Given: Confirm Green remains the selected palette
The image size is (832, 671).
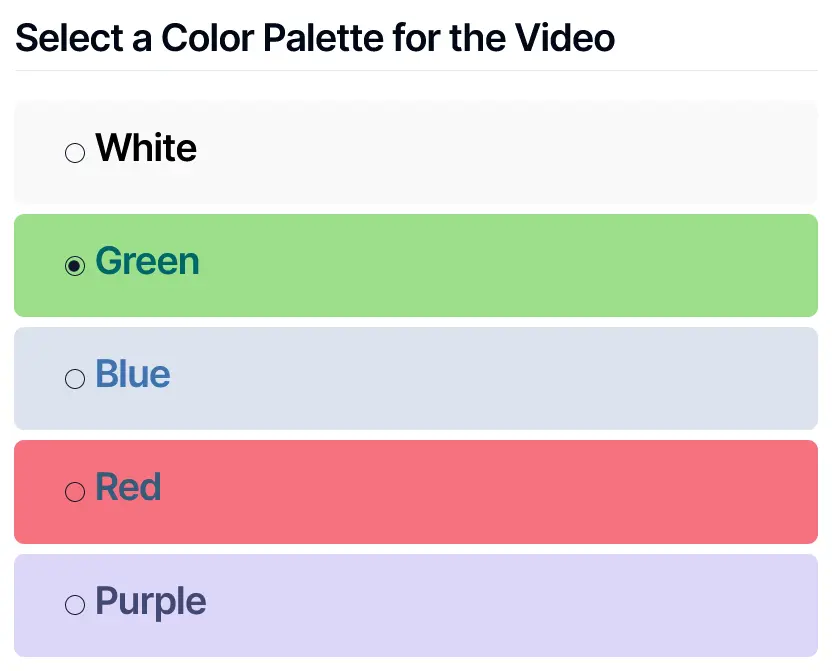Looking at the screenshot, I should [x=74, y=266].
